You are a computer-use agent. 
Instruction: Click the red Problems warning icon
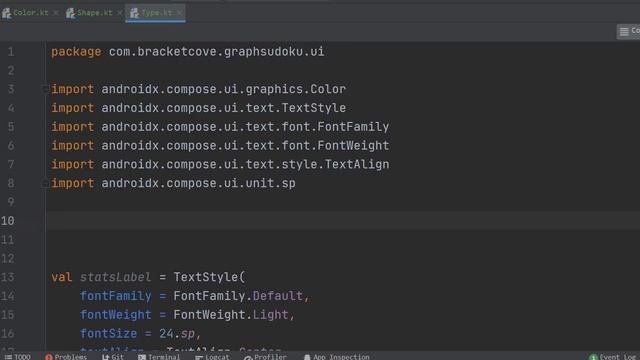point(49,357)
